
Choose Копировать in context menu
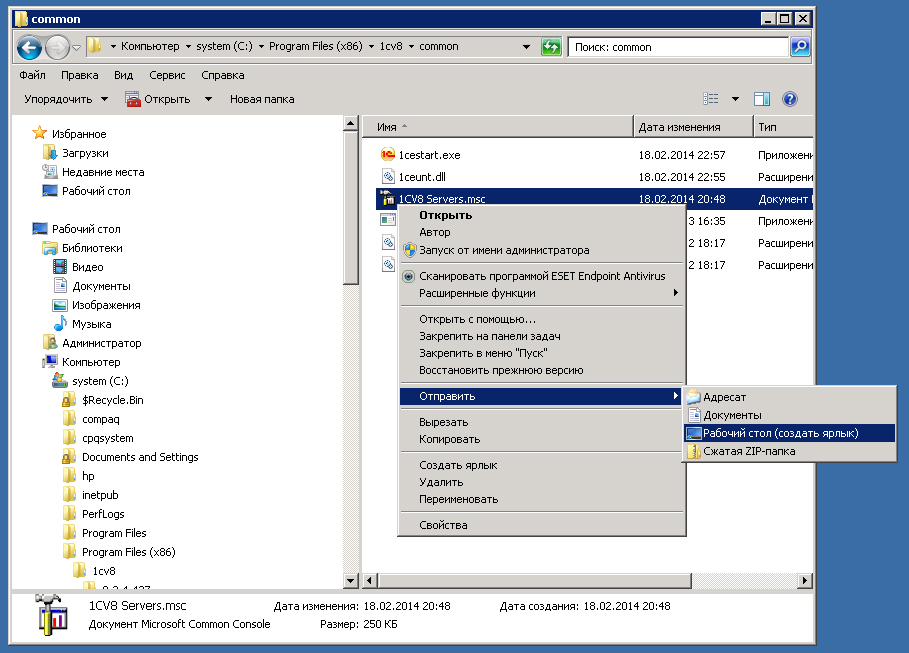click(541, 439)
